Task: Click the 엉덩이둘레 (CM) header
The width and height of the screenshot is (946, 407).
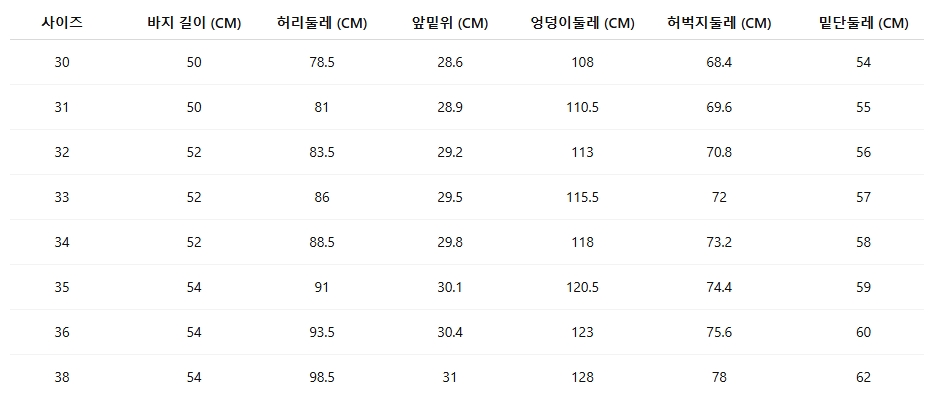Action: [583, 23]
